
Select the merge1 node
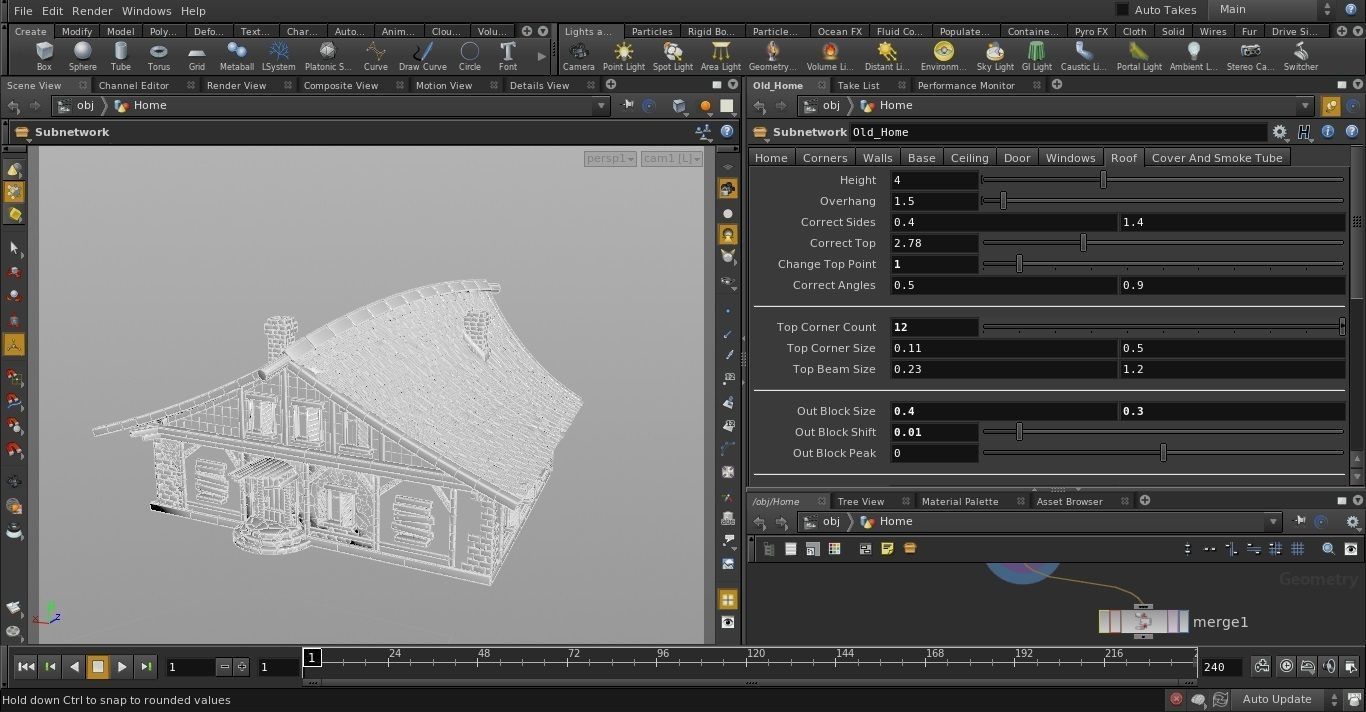point(1144,622)
